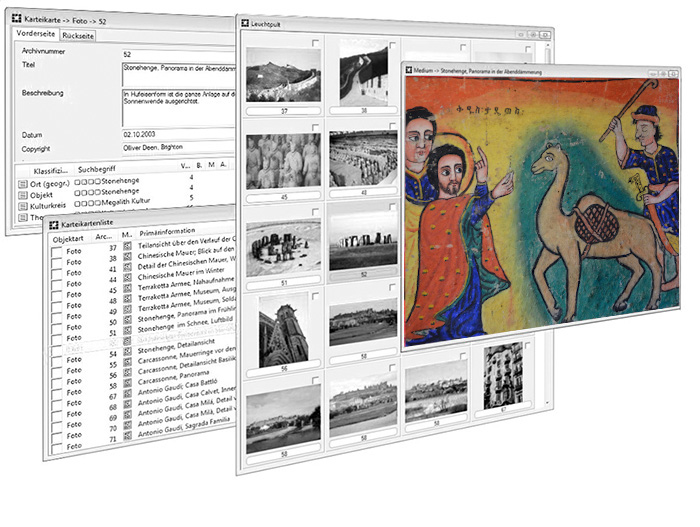Click the Kulturkreis classification row icon
The width and height of the screenshot is (700, 527).
pos(23,206)
